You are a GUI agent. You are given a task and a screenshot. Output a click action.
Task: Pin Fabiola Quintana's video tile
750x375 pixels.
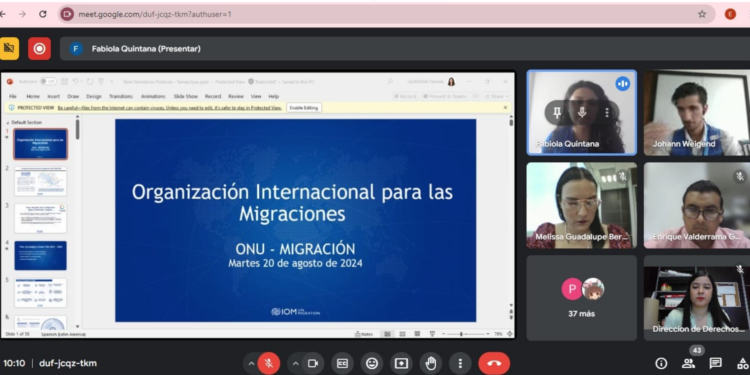pyautogui.click(x=557, y=112)
